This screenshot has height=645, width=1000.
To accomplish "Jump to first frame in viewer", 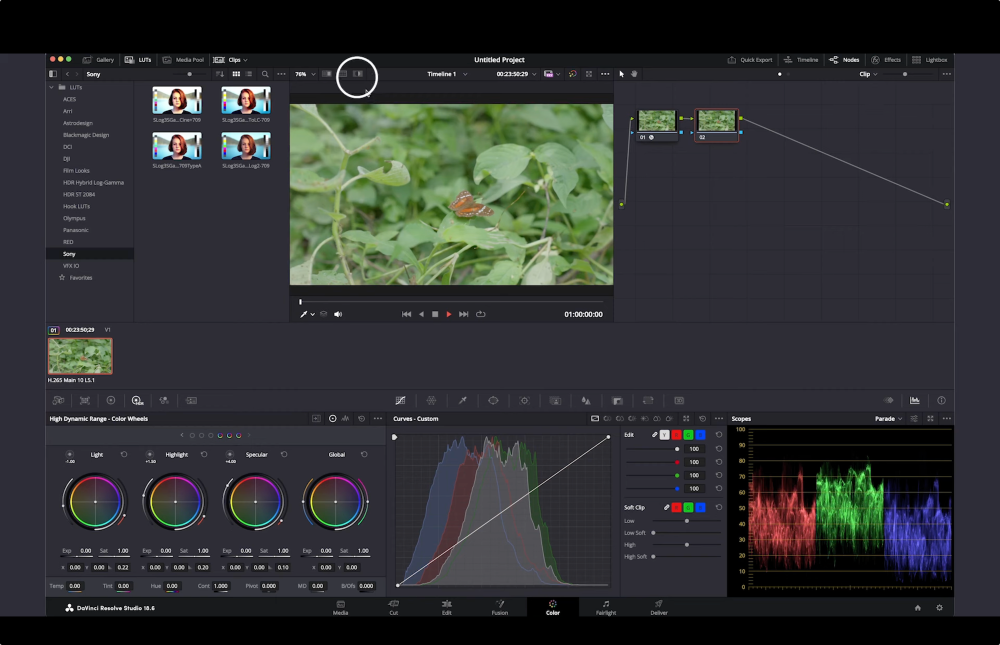I will (x=406, y=314).
